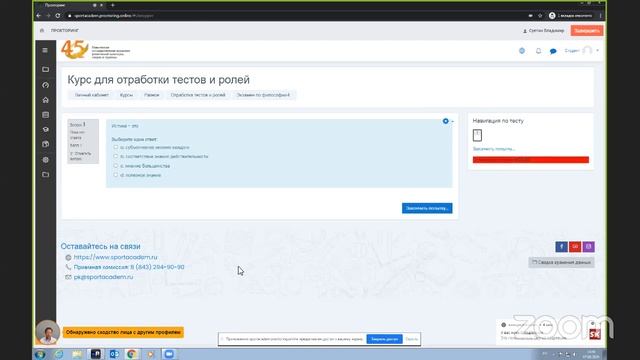
Task: Click the globe language icon in header
Action: point(522,51)
